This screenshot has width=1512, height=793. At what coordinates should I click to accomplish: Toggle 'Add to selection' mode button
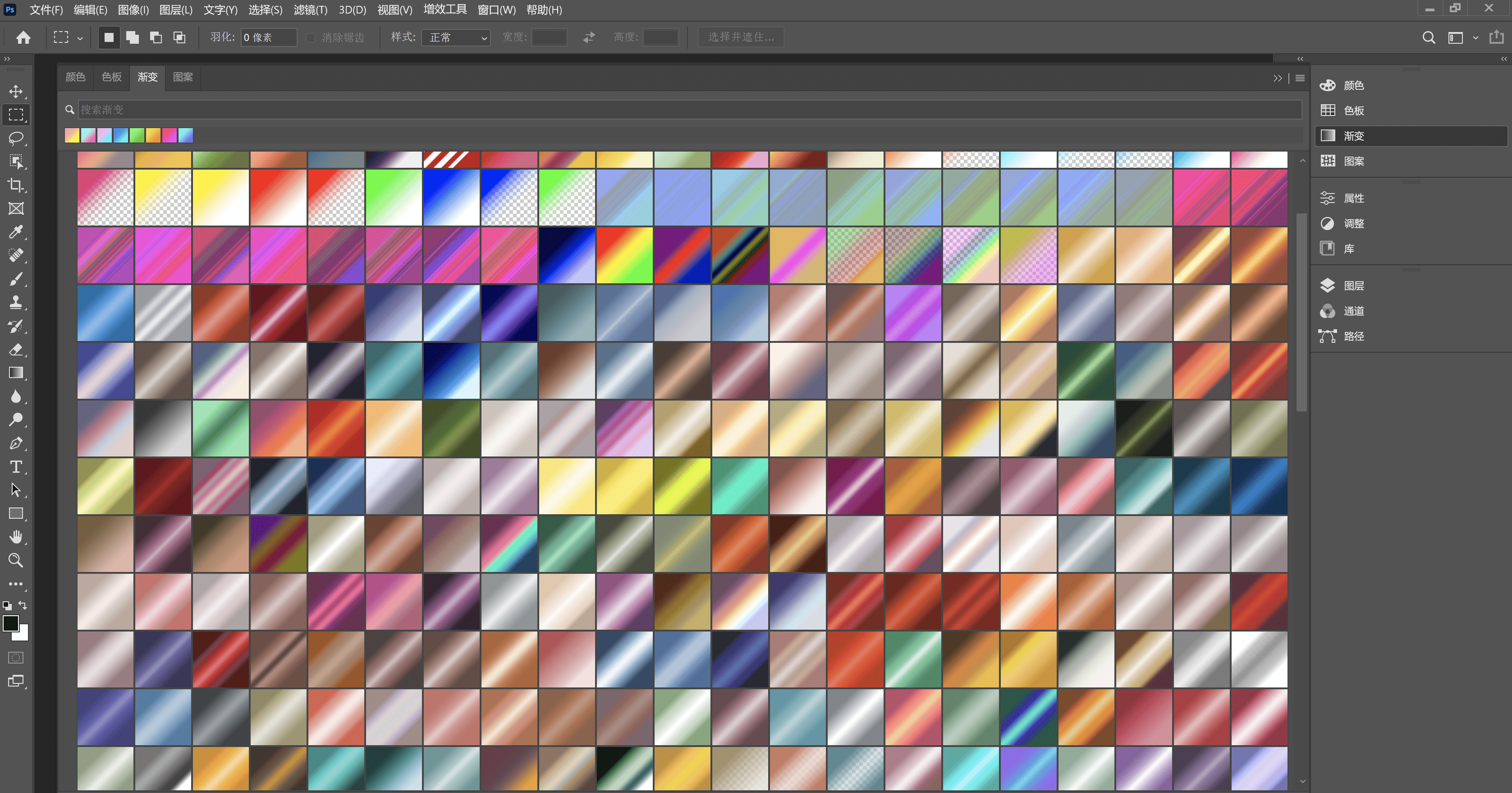click(x=133, y=37)
